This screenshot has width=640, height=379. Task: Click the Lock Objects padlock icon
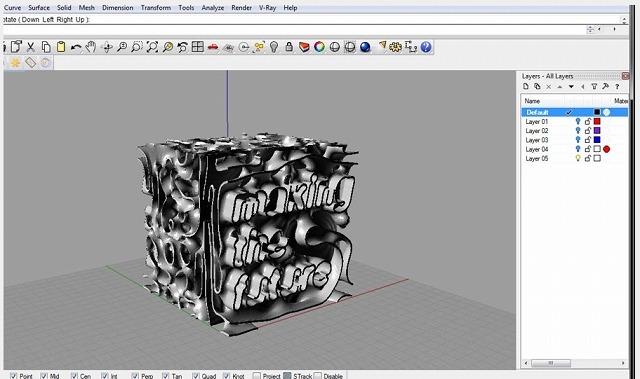coord(289,47)
